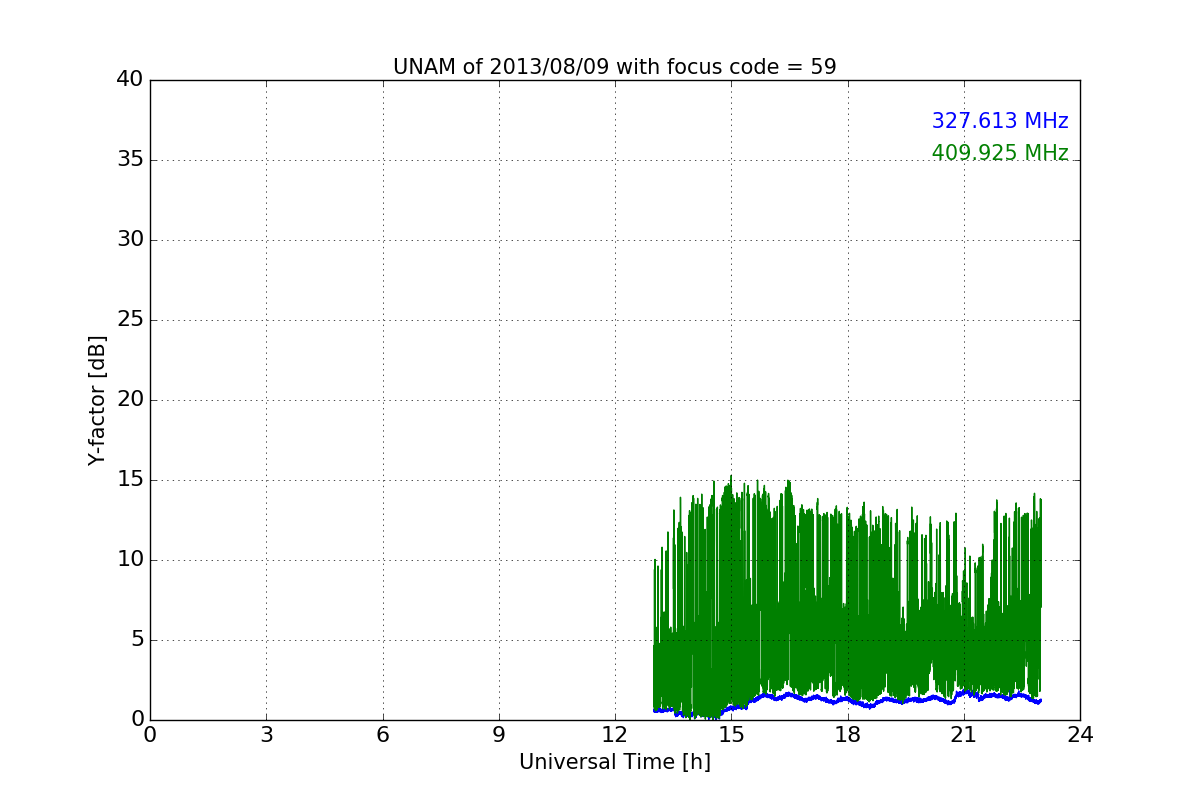Click the plot title 'UNAM of 2013/08/09 with focus code = 59'

614,67
